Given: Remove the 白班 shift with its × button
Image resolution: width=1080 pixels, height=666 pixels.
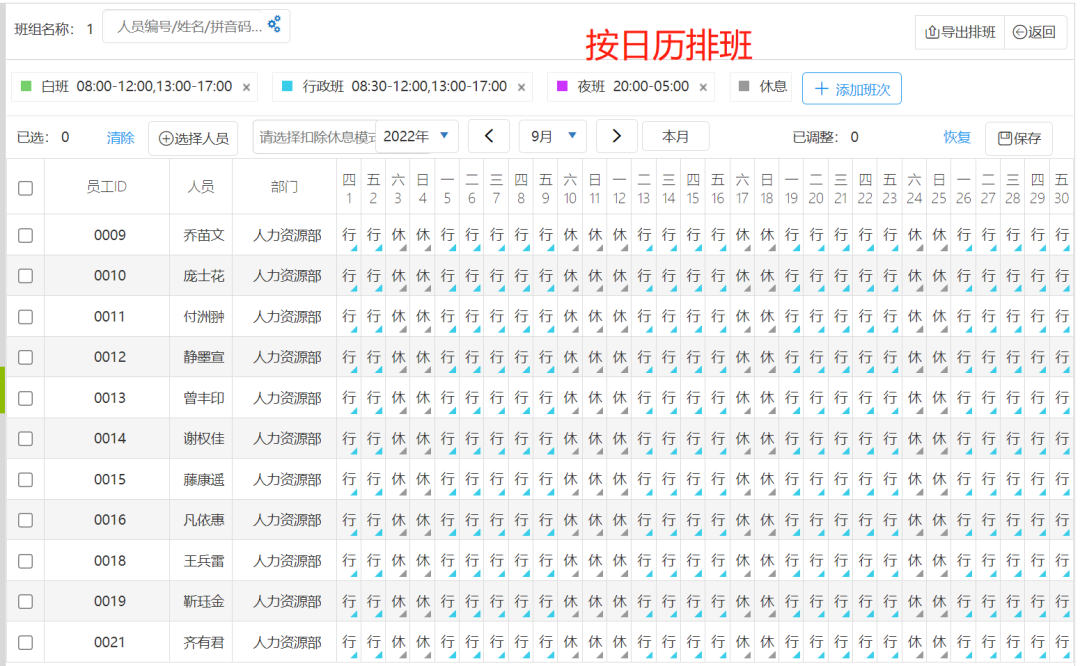Looking at the screenshot, I should tap(245, 87).
